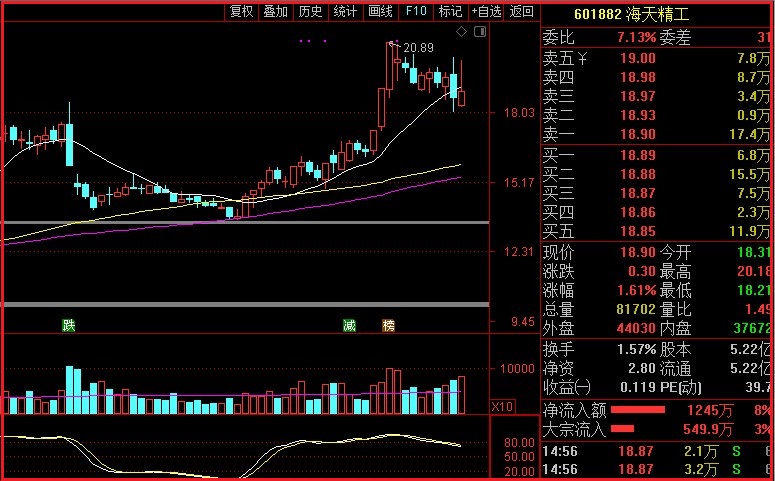Click the 大宗流入 amount 549.9万
775x481 pixels.
click(x=708, y=429)
